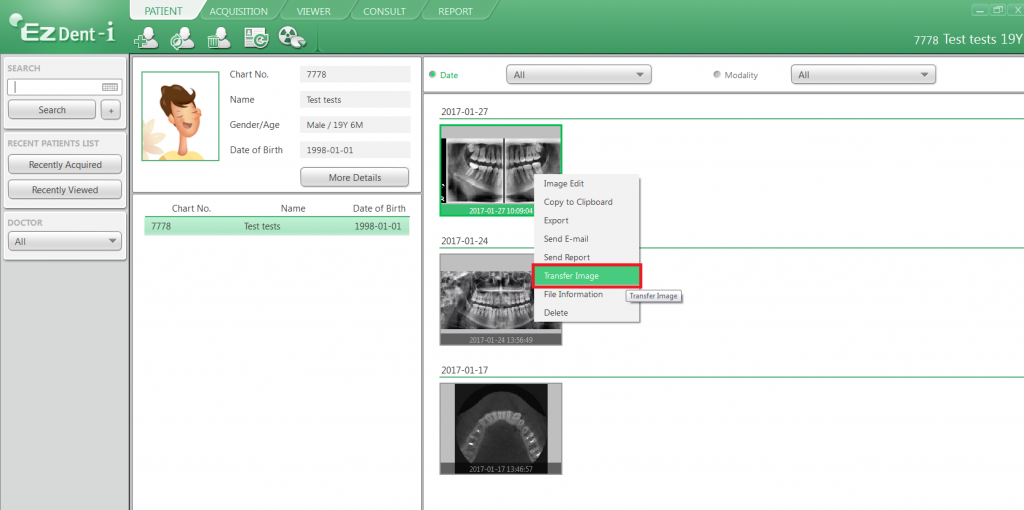Image resolution: width=1024 pixels, height=510 pixels.
Task: Select patient row 7778 Test tests
Action: [275, 227]
